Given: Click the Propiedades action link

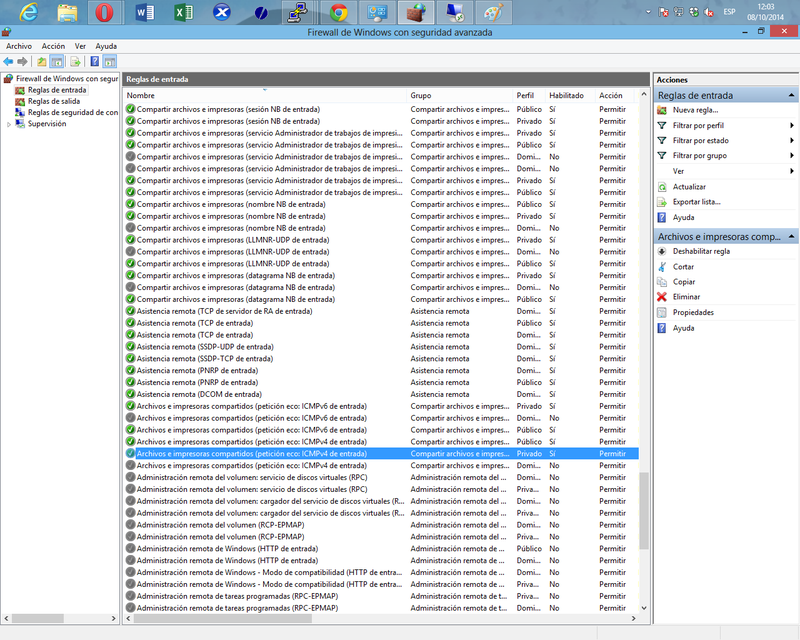Looking at the screenshot, I should point(693,312).
